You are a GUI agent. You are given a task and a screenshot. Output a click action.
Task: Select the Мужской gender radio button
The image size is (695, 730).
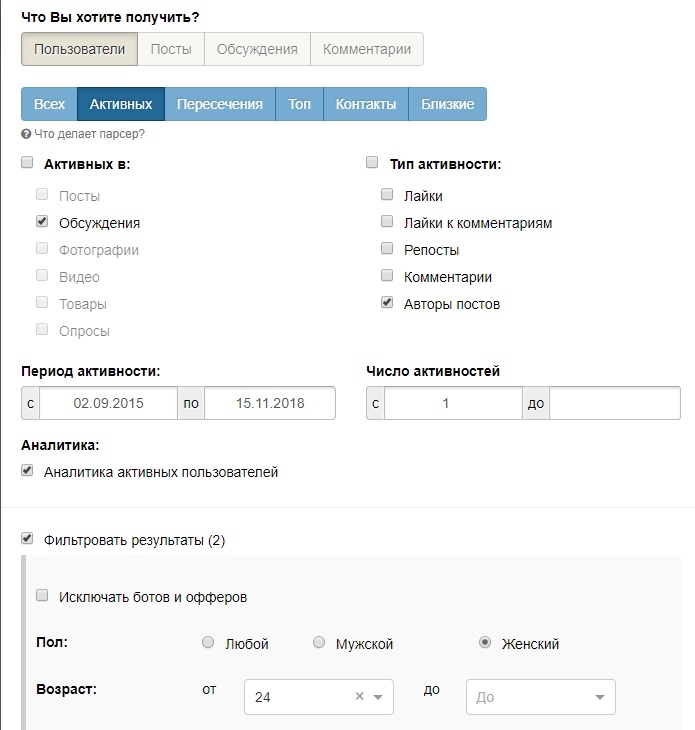click(319, 642)
